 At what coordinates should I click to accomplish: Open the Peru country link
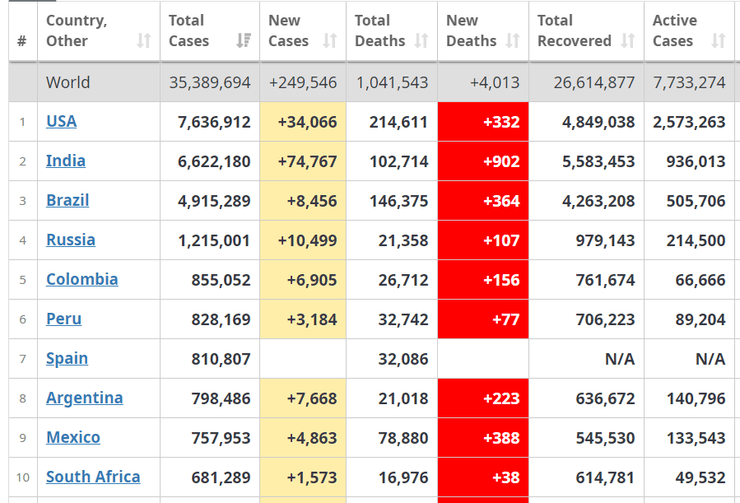[64, 319]
